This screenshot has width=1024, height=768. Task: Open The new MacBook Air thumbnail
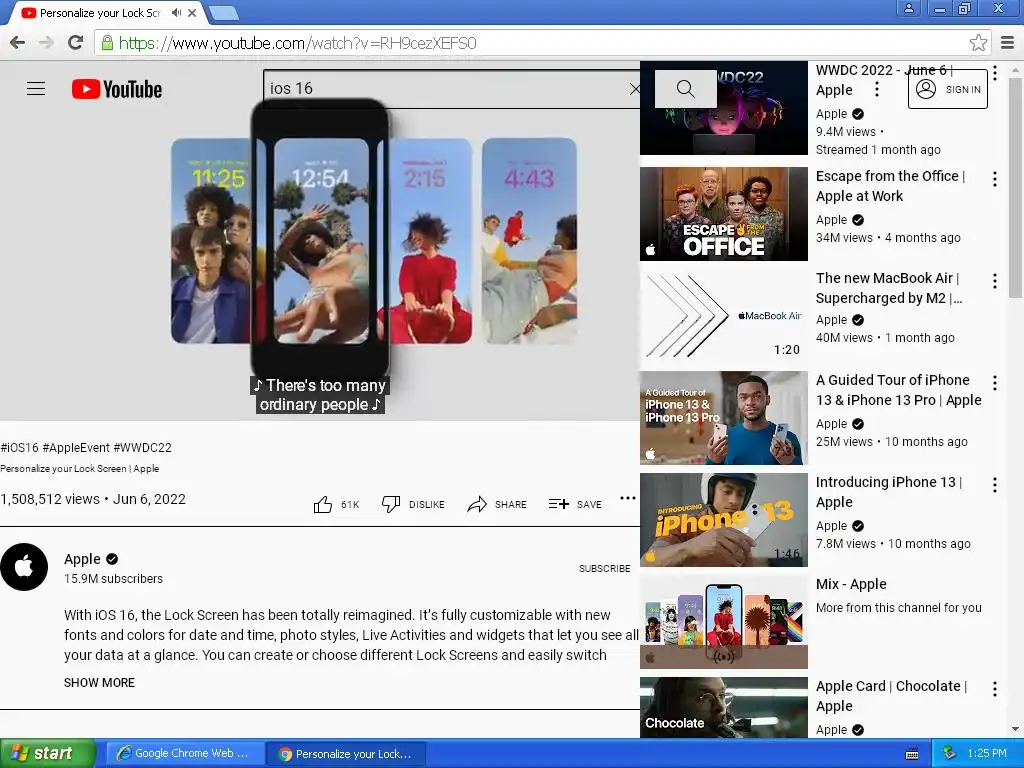click(x=724, y=315)
